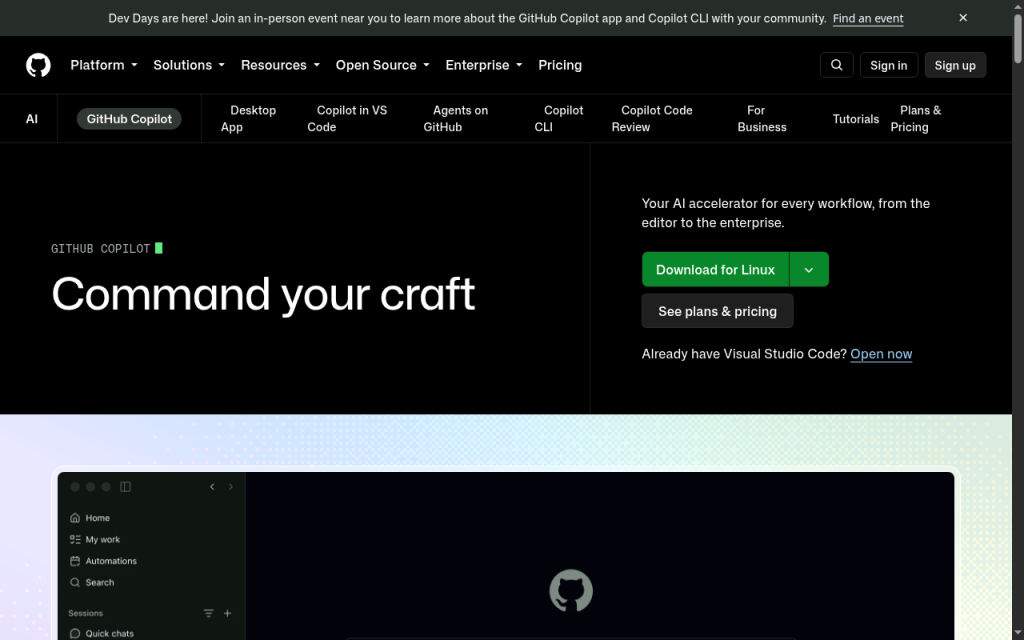Click the back arrow in preview window

click(x=212, y=487)
